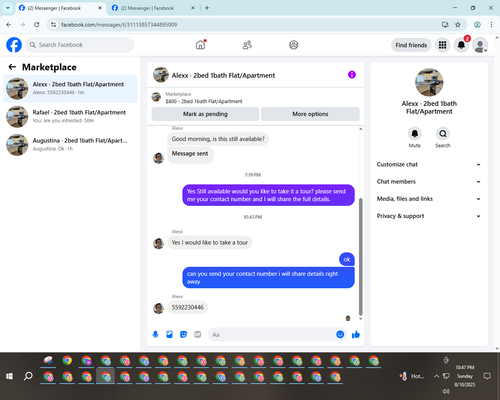Open Alexx profile picture in right panel

click(x=429, y=82)
